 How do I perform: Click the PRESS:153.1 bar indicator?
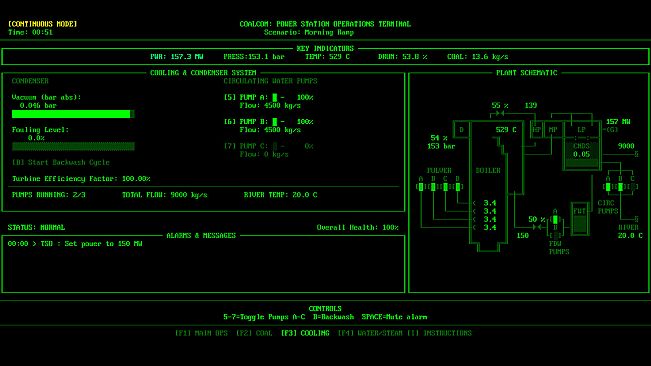click(x=254, y=56)
